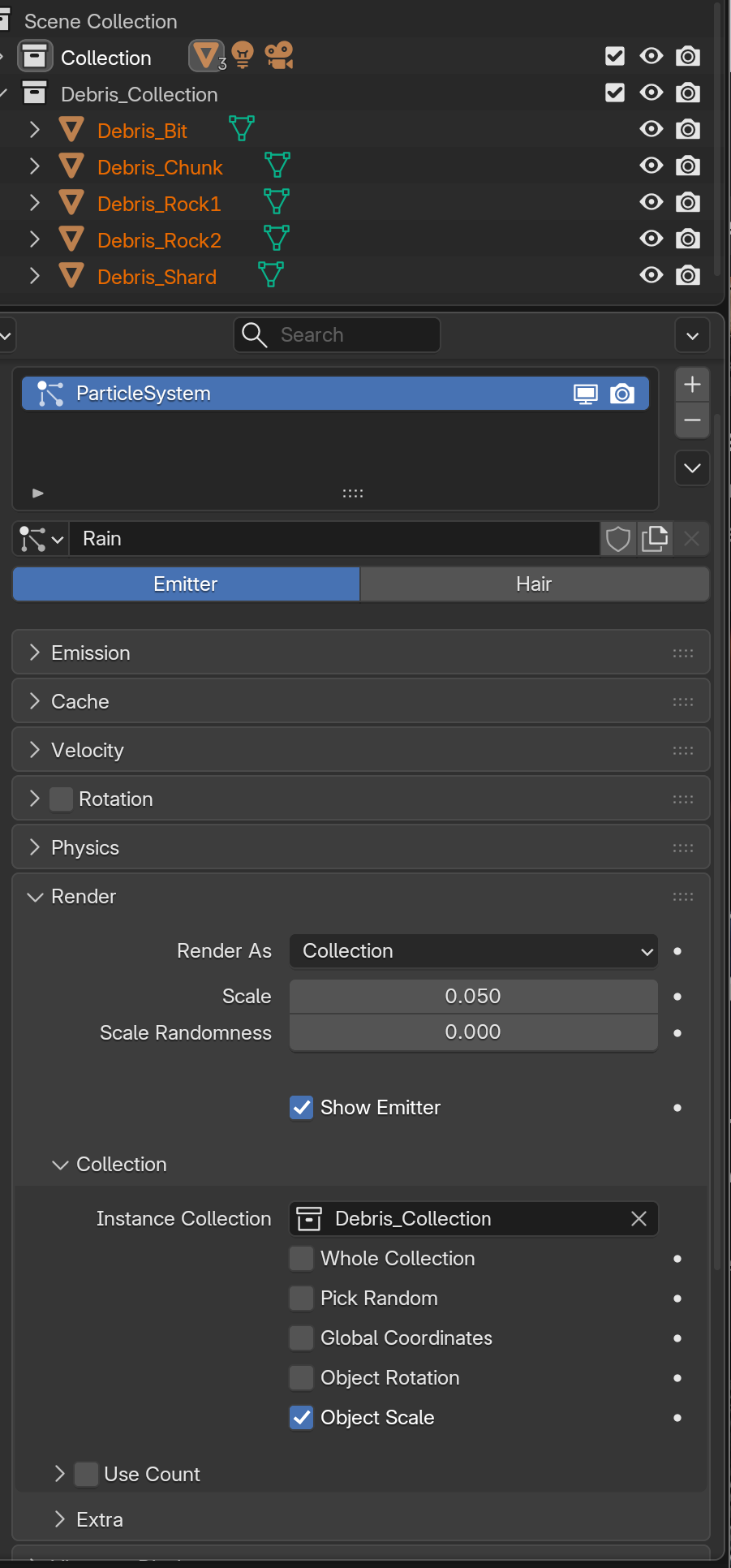The width and height of the screenshot is (731, 1568).
Task: Click the Collection archive icon in outliner
Action: [x=35, y=57]
